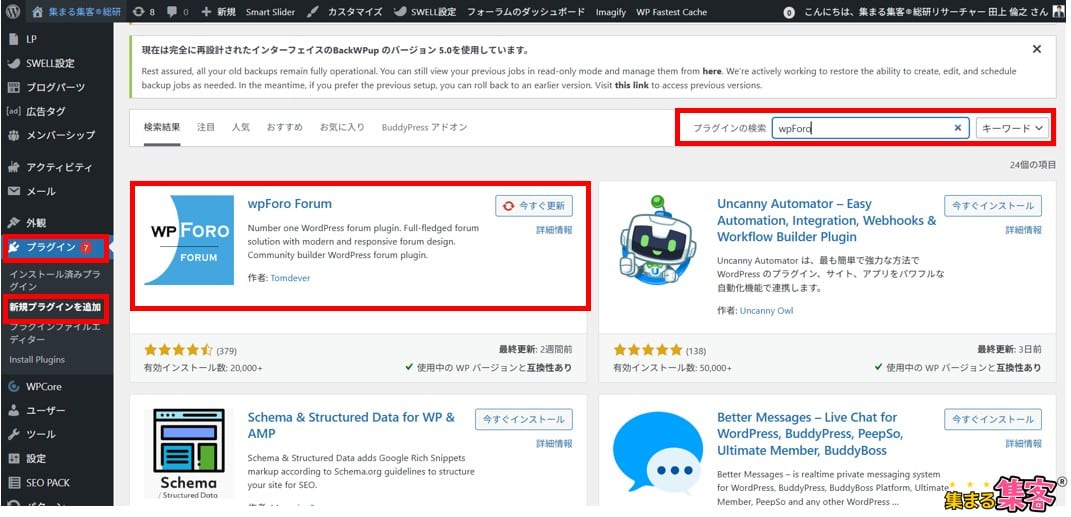Open the updates indicator showing 8
Screen dimensions: 1071x517
tap(143, 12)
